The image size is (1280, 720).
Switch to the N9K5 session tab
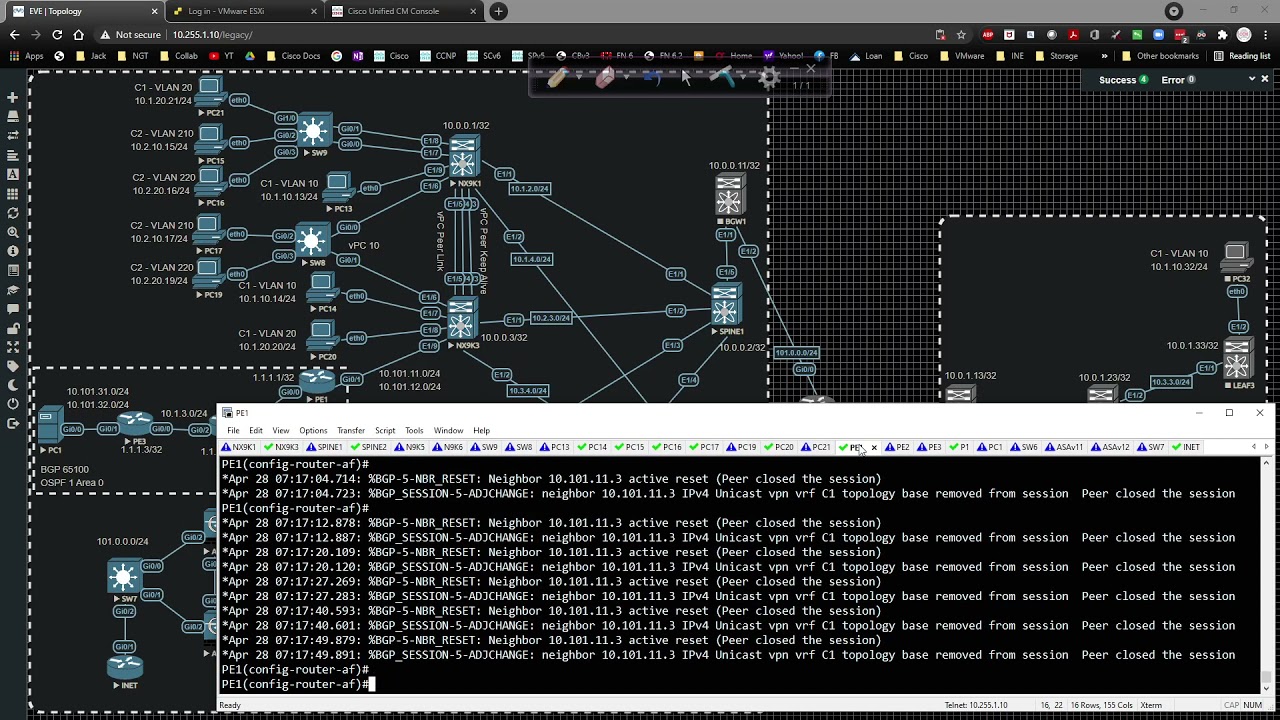(410, 447)
